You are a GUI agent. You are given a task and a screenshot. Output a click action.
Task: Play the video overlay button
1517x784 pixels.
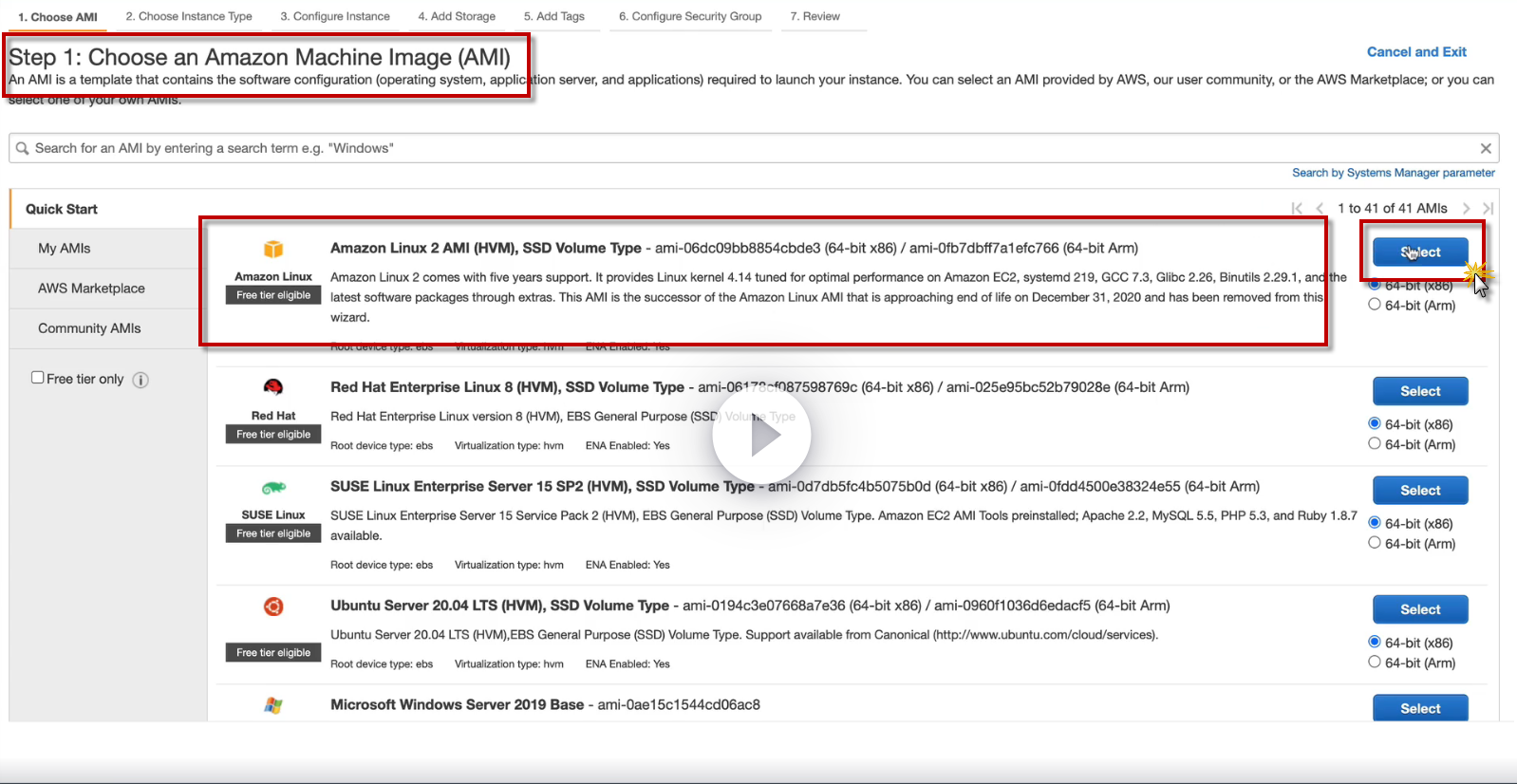761,436
